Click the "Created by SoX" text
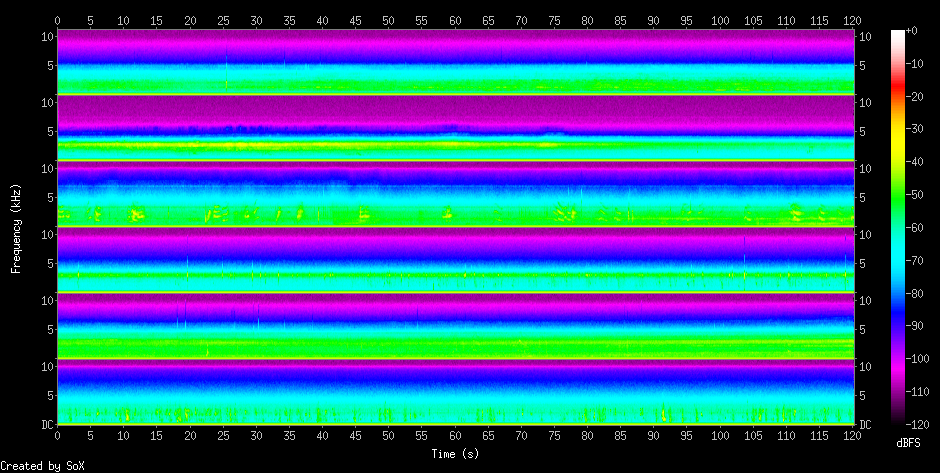 43,466
